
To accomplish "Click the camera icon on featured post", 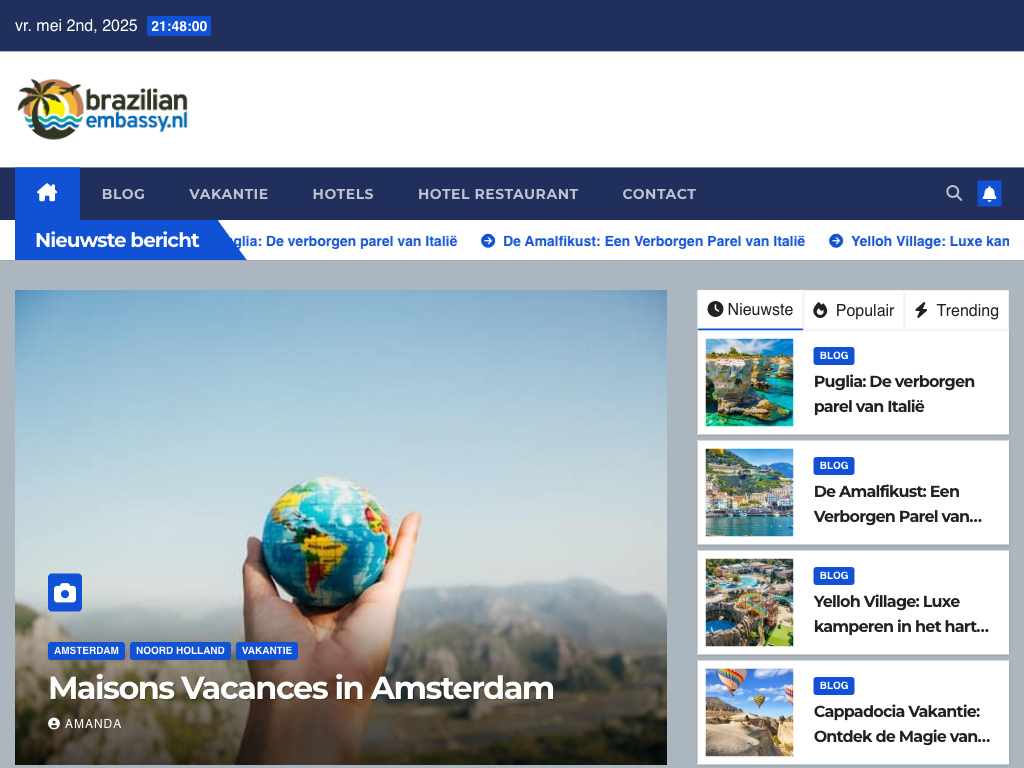I will (65, 592).
